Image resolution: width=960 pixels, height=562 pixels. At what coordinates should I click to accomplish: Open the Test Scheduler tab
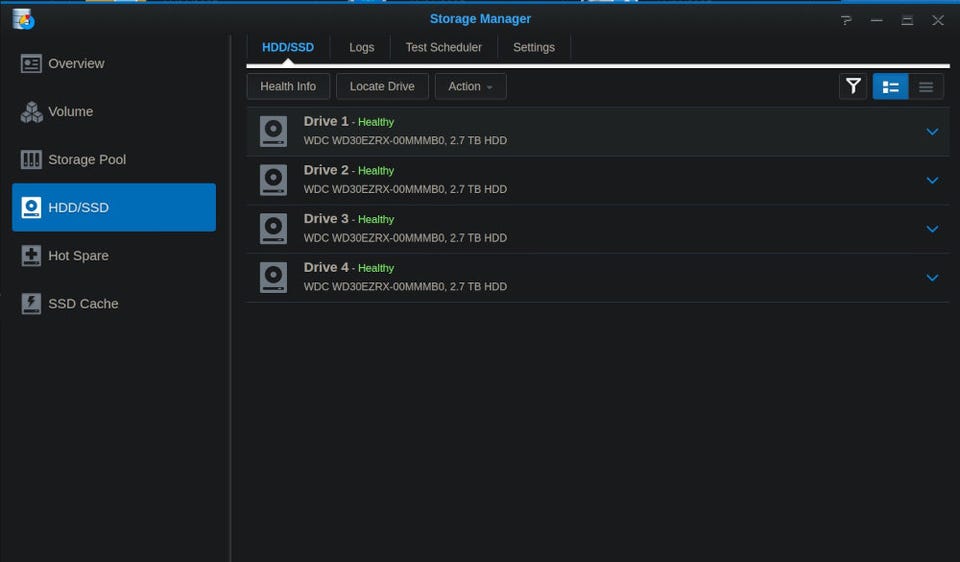tap(443, 47)
